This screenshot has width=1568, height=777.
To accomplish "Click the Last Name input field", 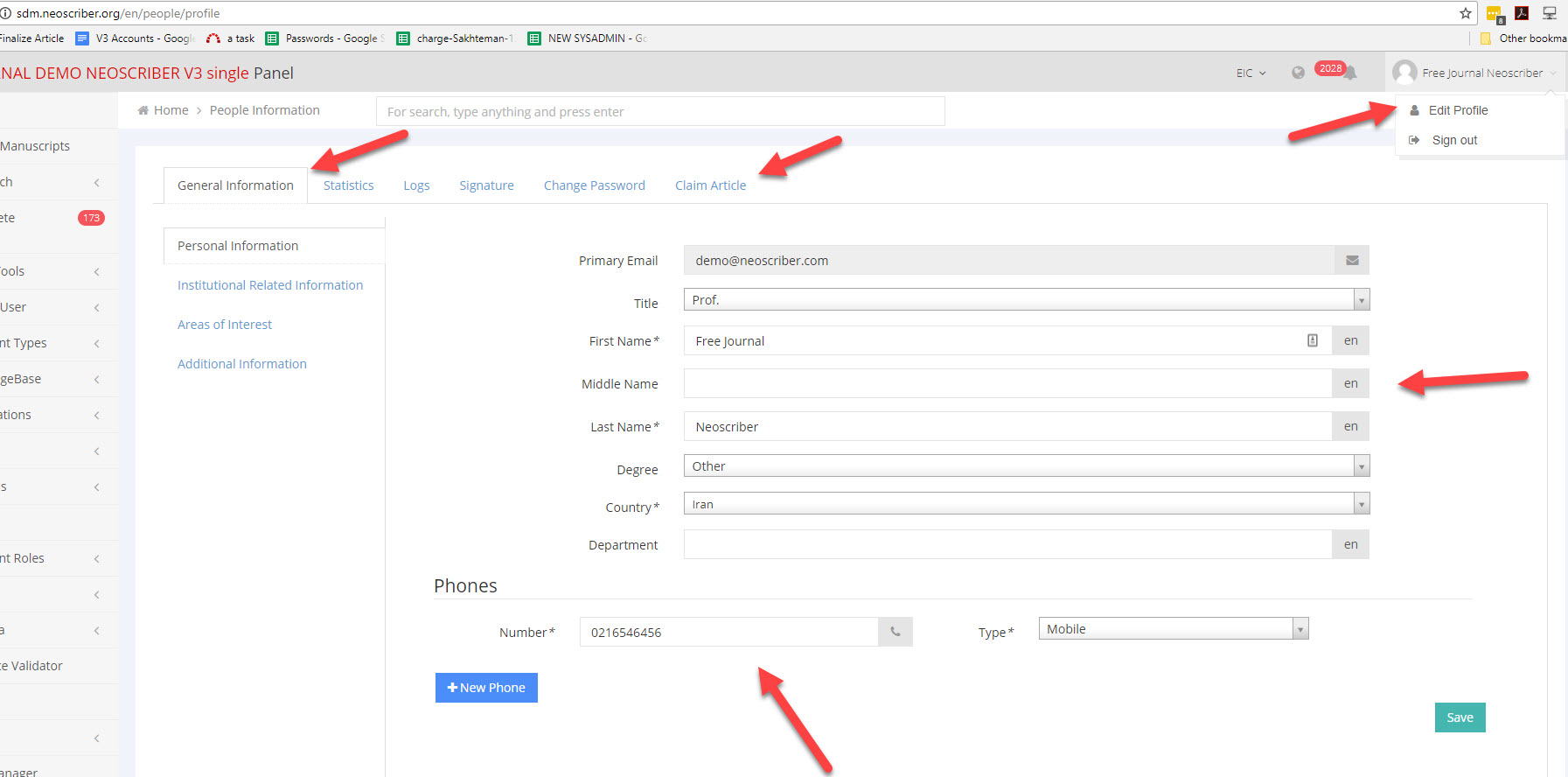I will (1007, 426).
